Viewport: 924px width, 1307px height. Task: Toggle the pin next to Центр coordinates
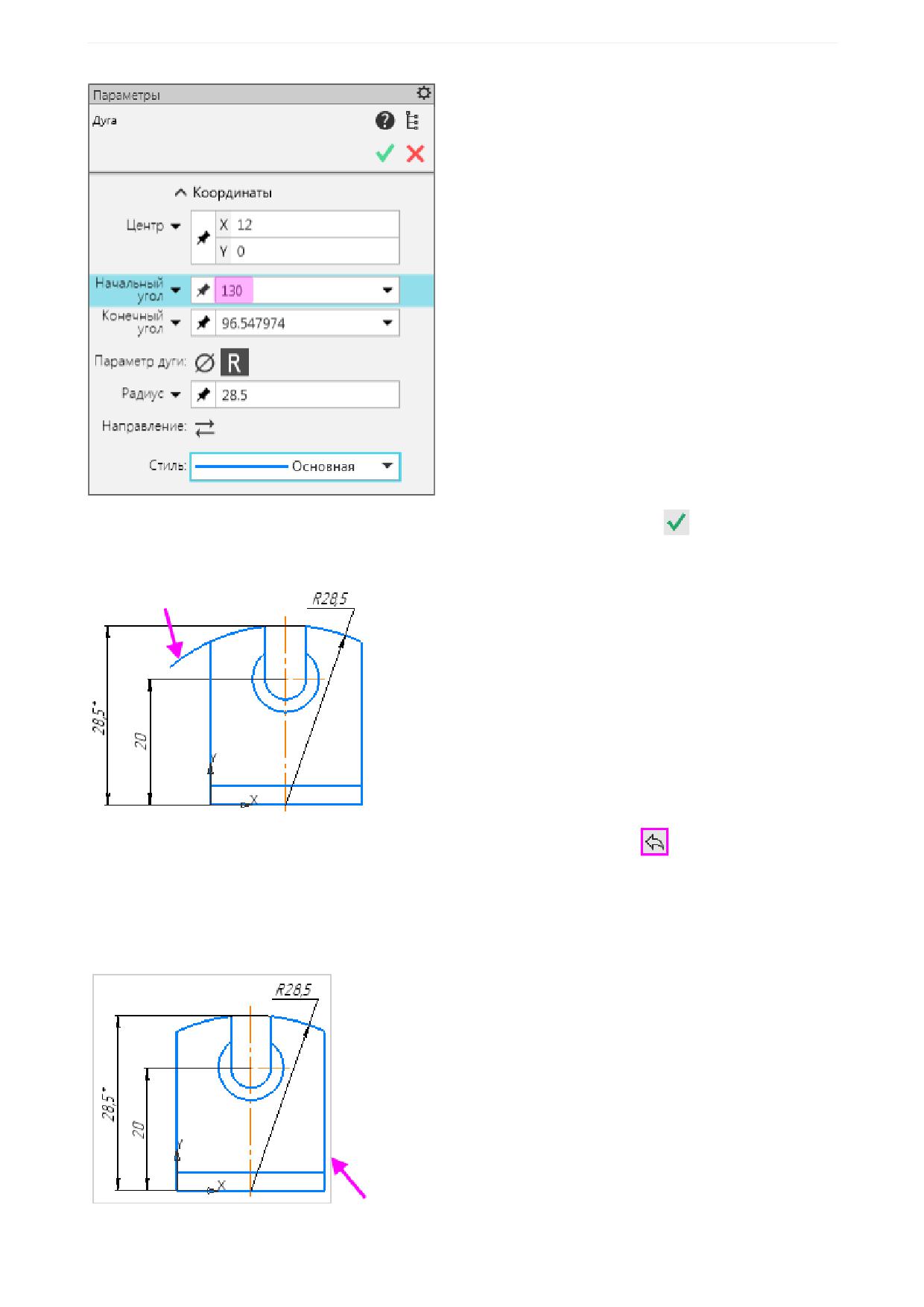click(203, 238)
